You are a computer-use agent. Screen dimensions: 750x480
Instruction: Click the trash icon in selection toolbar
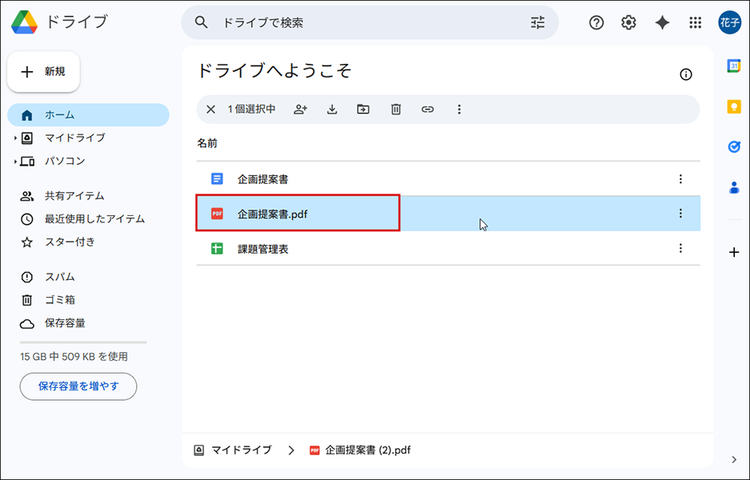395,109
